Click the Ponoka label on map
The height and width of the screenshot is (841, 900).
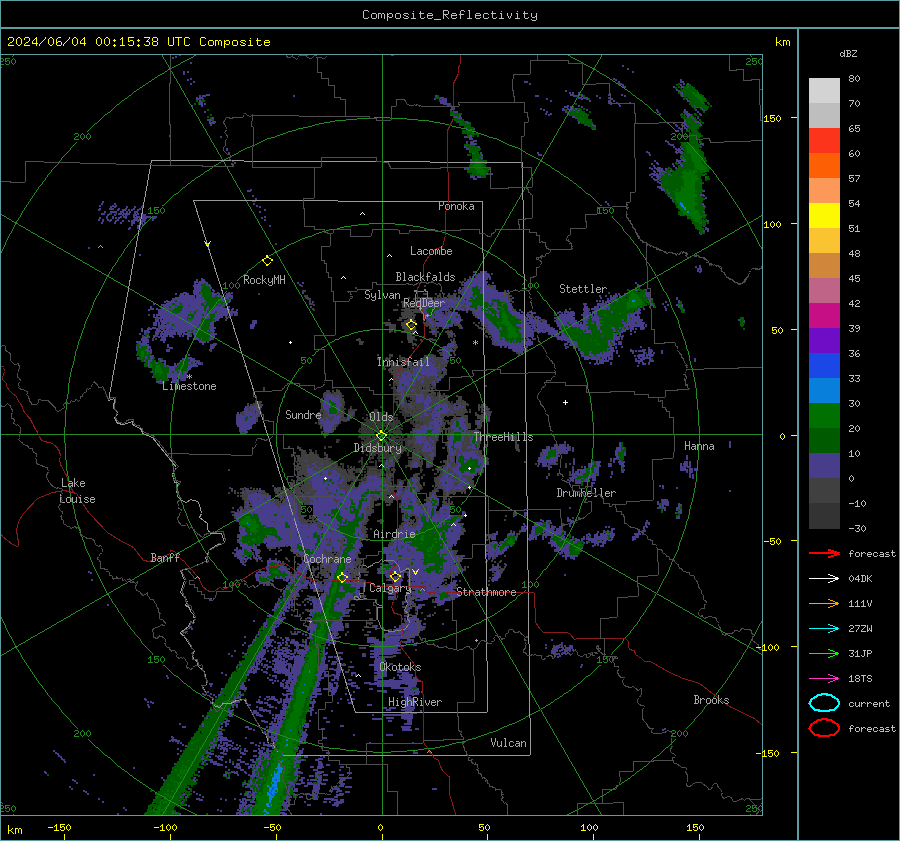[456, 206]
